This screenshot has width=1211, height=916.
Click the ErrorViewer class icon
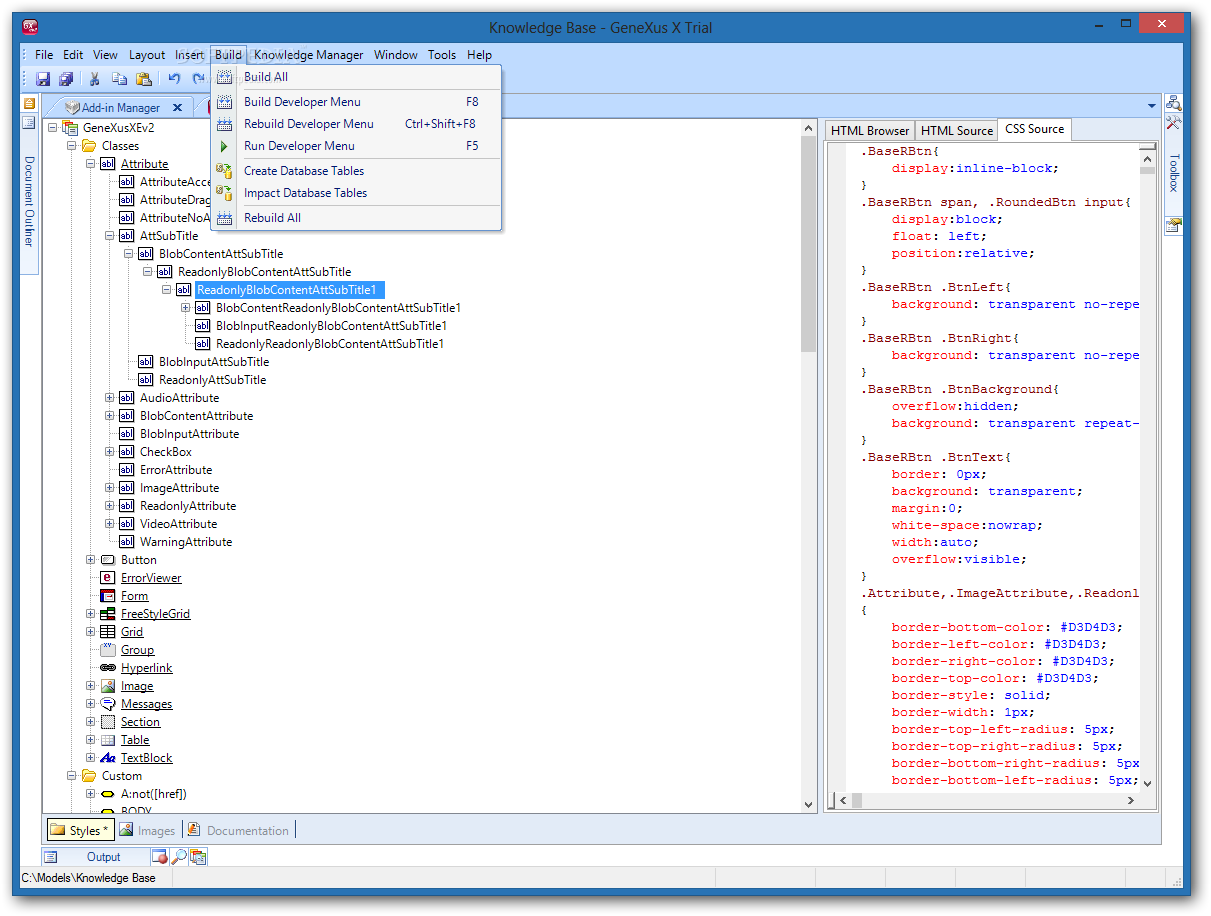tap(108, 578)
